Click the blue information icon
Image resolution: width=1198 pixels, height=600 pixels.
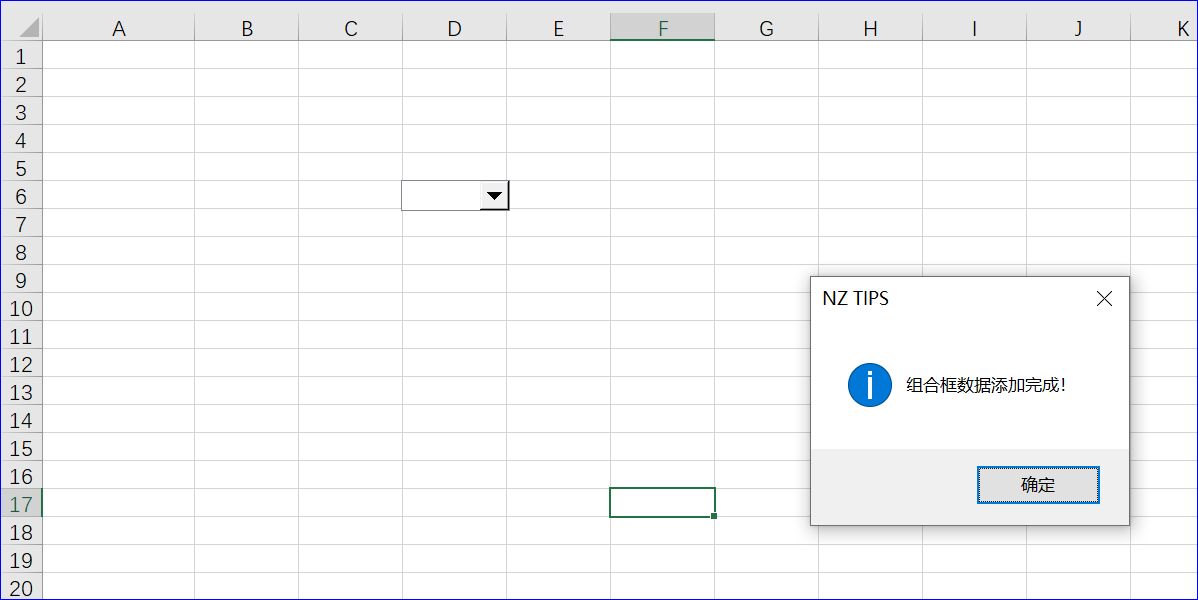click(x=869, y=385)
